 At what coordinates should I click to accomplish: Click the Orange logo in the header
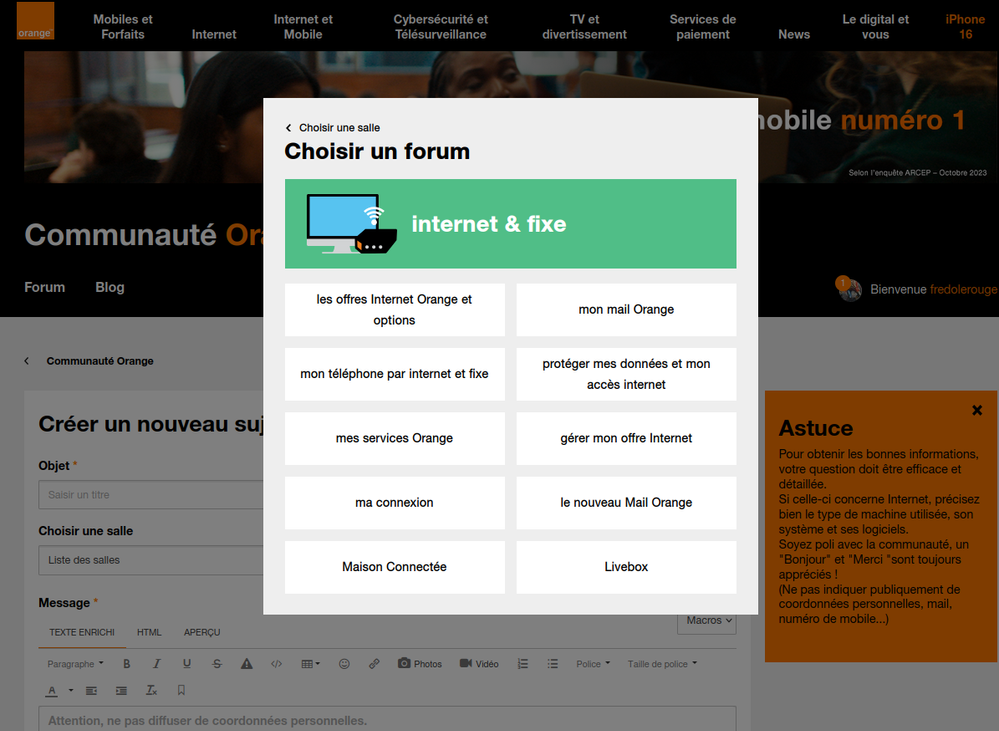35,21
